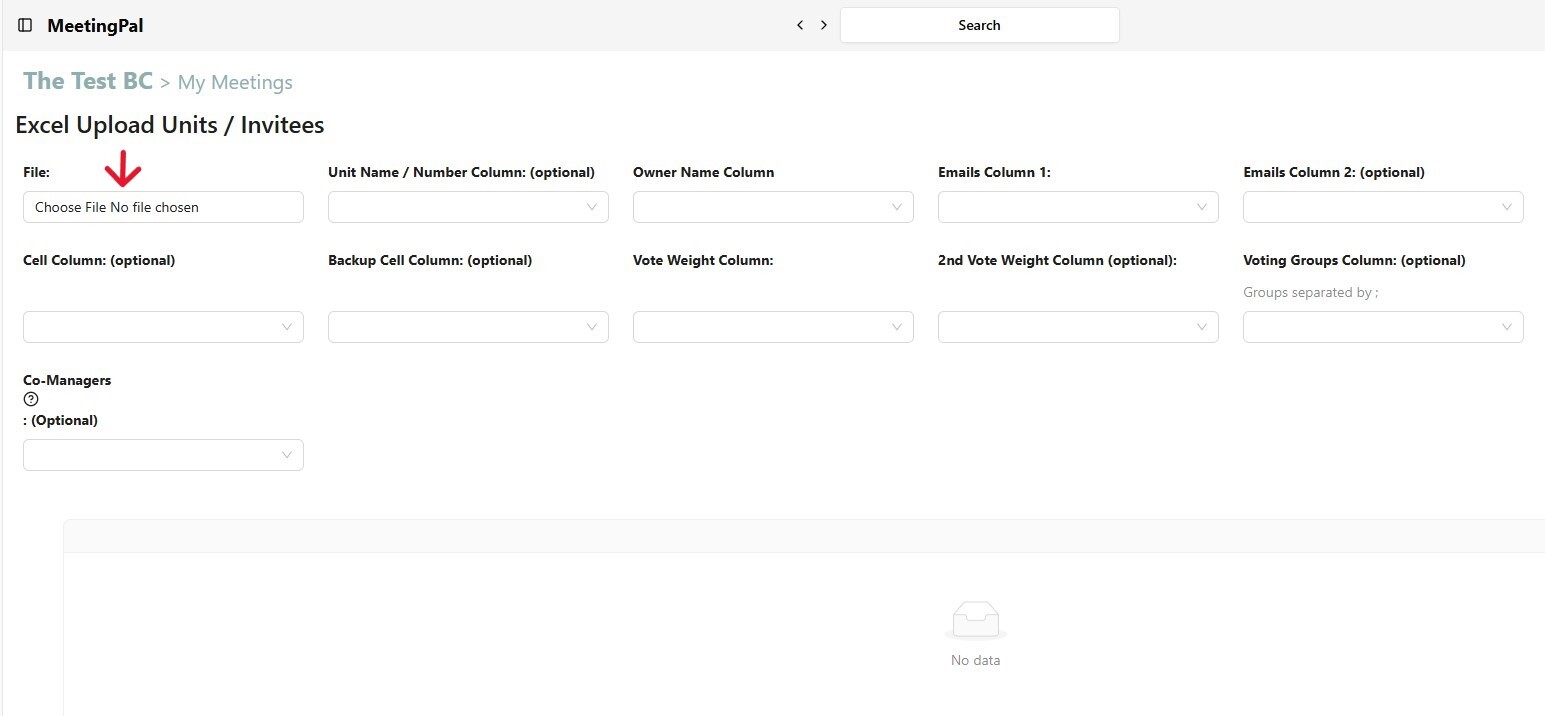The image size is (1545, 716).
Task: Open the Owner Name Column dropdown
Action: (773, 207)
